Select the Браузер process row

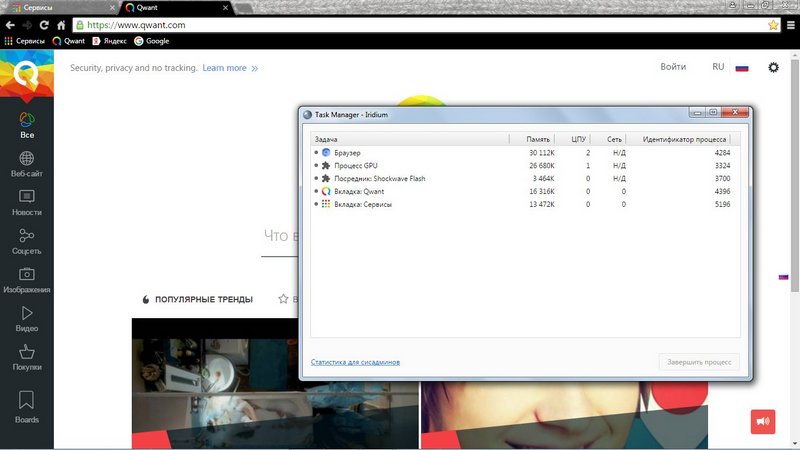(526, 153)
